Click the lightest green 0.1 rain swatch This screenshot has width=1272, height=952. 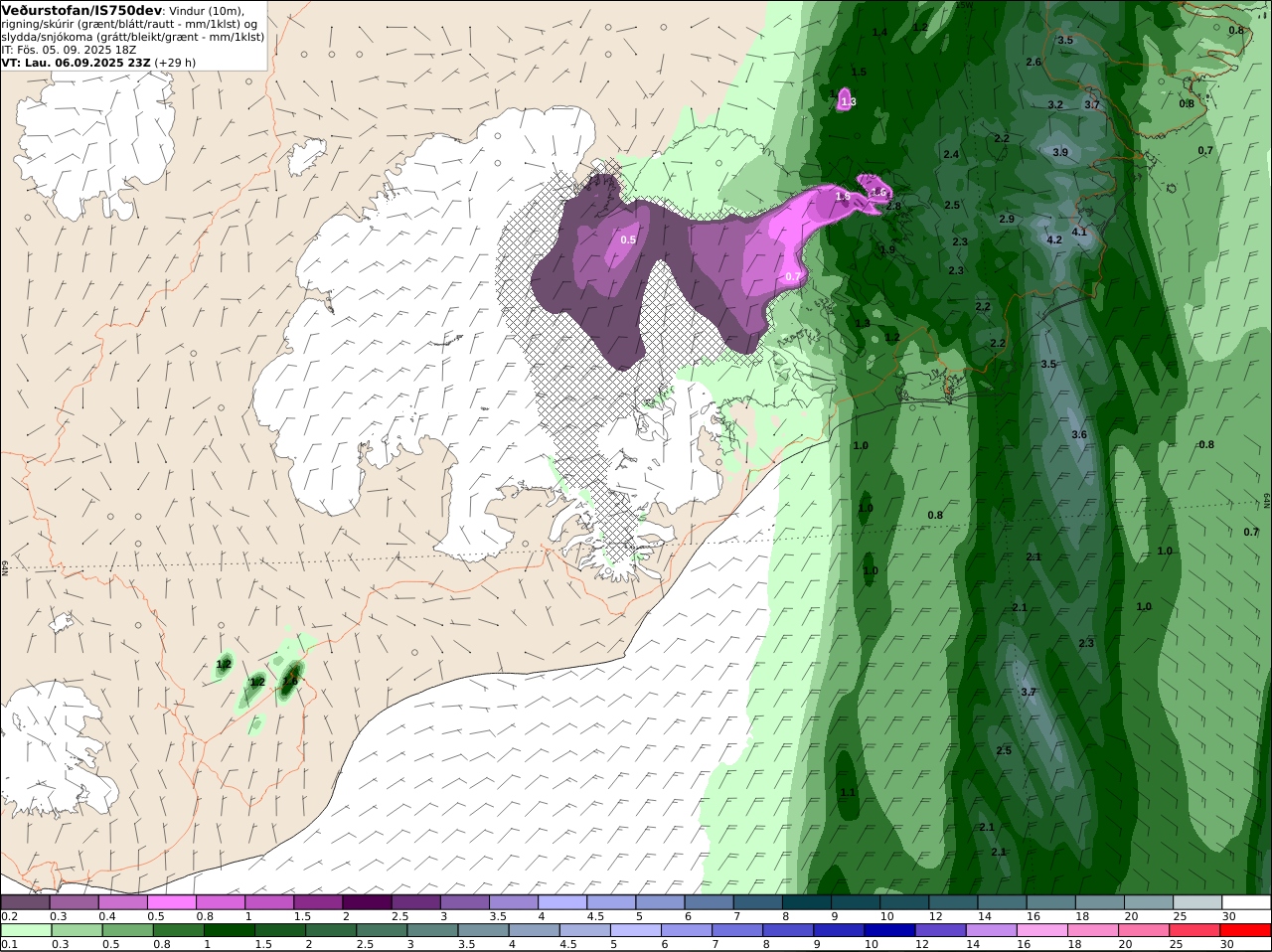[x=26, y=930]
